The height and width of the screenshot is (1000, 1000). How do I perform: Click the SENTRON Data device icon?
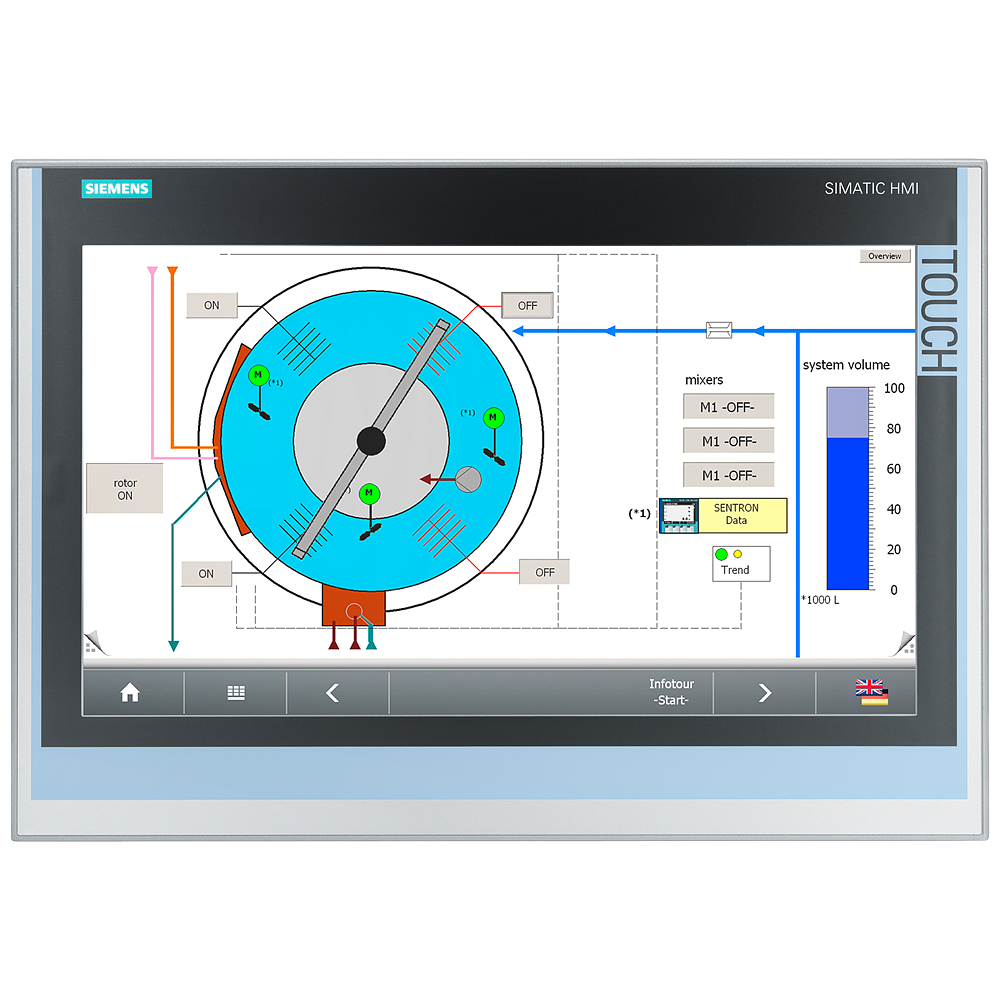[x=680, y=515]
